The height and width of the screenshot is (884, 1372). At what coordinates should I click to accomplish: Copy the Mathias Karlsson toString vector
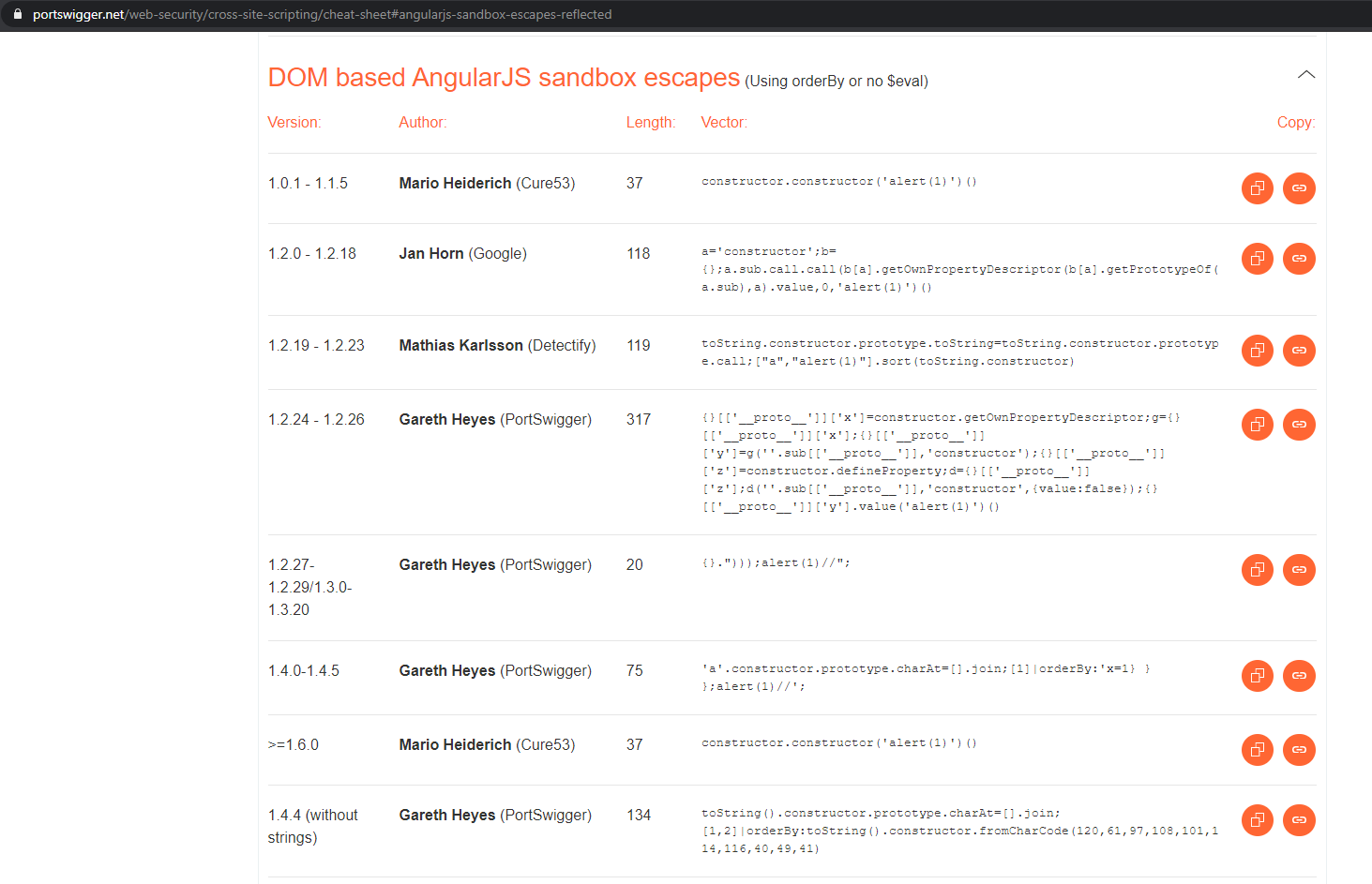coord(1257,350)
